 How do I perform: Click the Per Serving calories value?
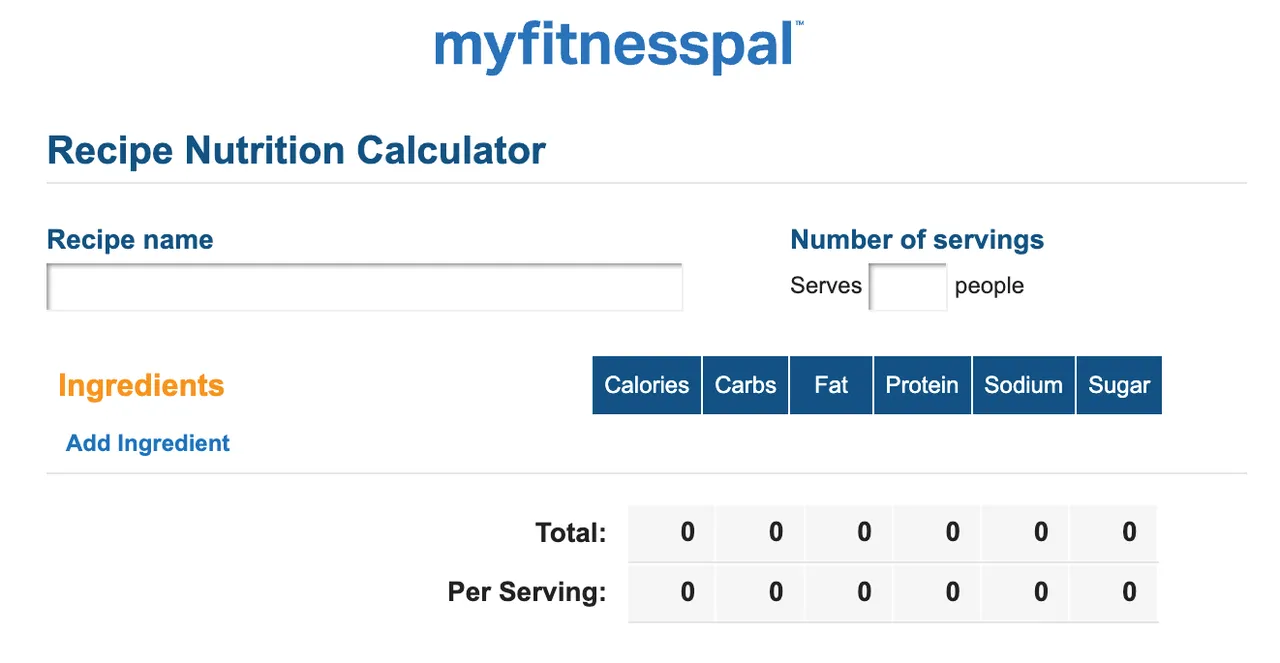point(688,592)
